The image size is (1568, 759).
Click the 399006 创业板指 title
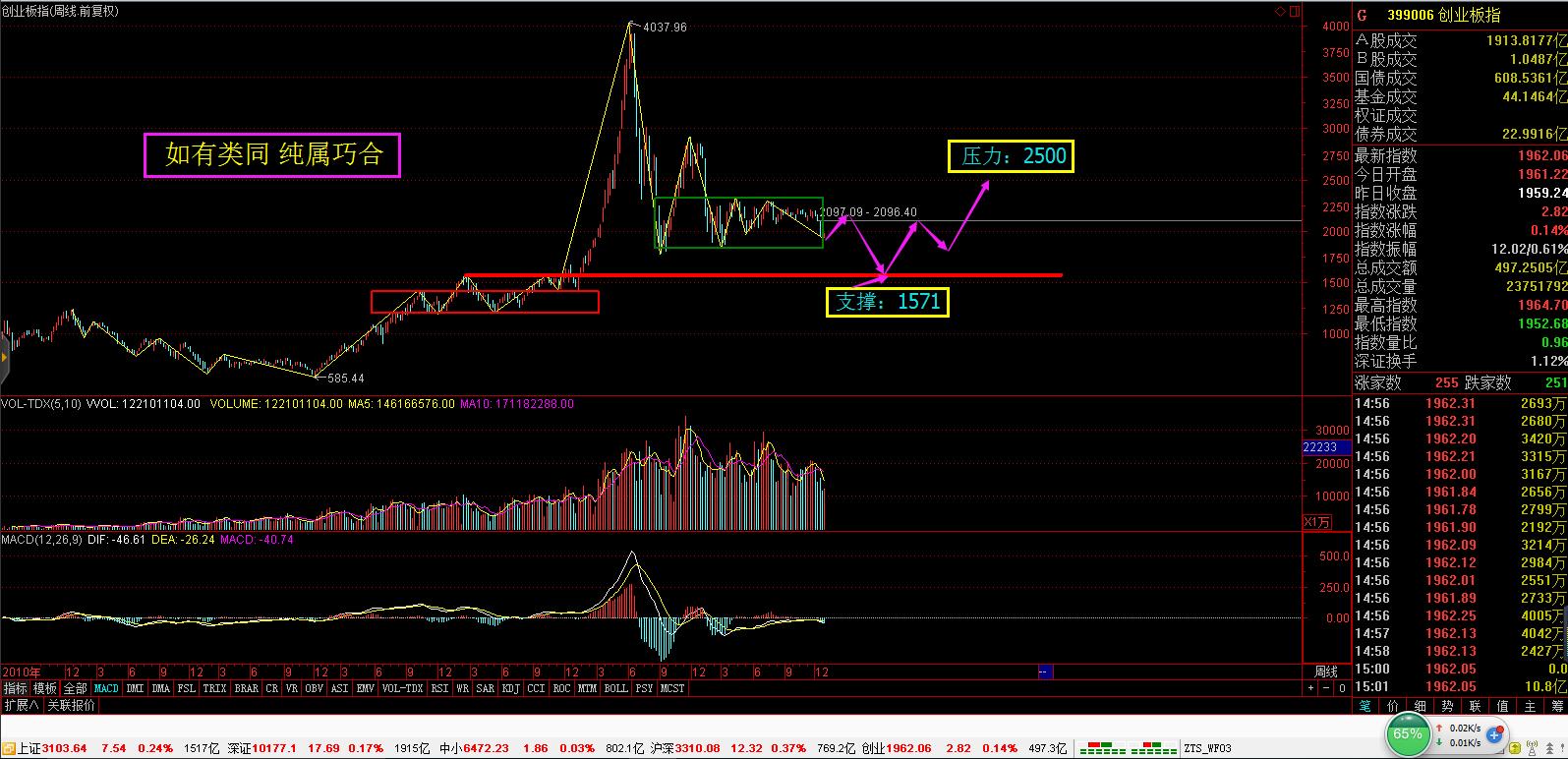[1444, 16]
